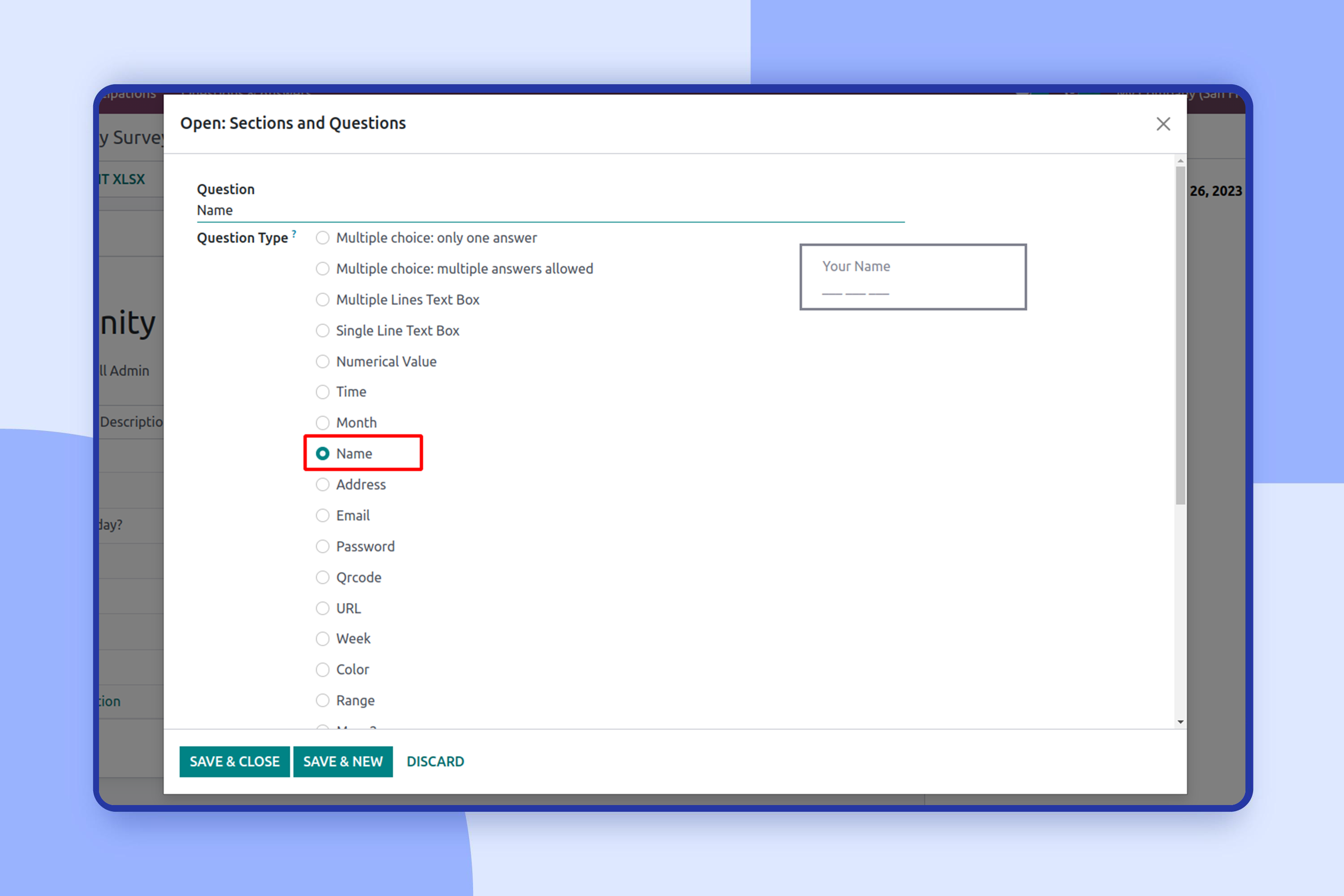Click the scrollbar down arrow

1180,722
